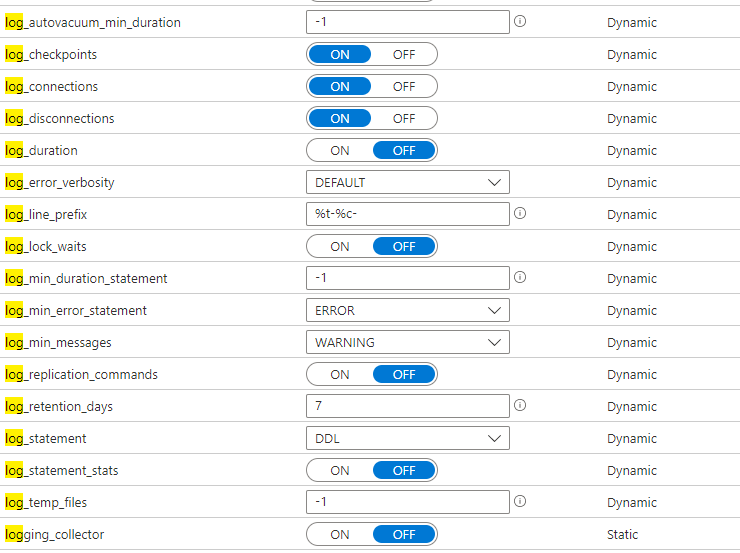Screen dimensions: 740x553
Task: Enable log_duration by clicking ON
Action: tap(340, 151)
